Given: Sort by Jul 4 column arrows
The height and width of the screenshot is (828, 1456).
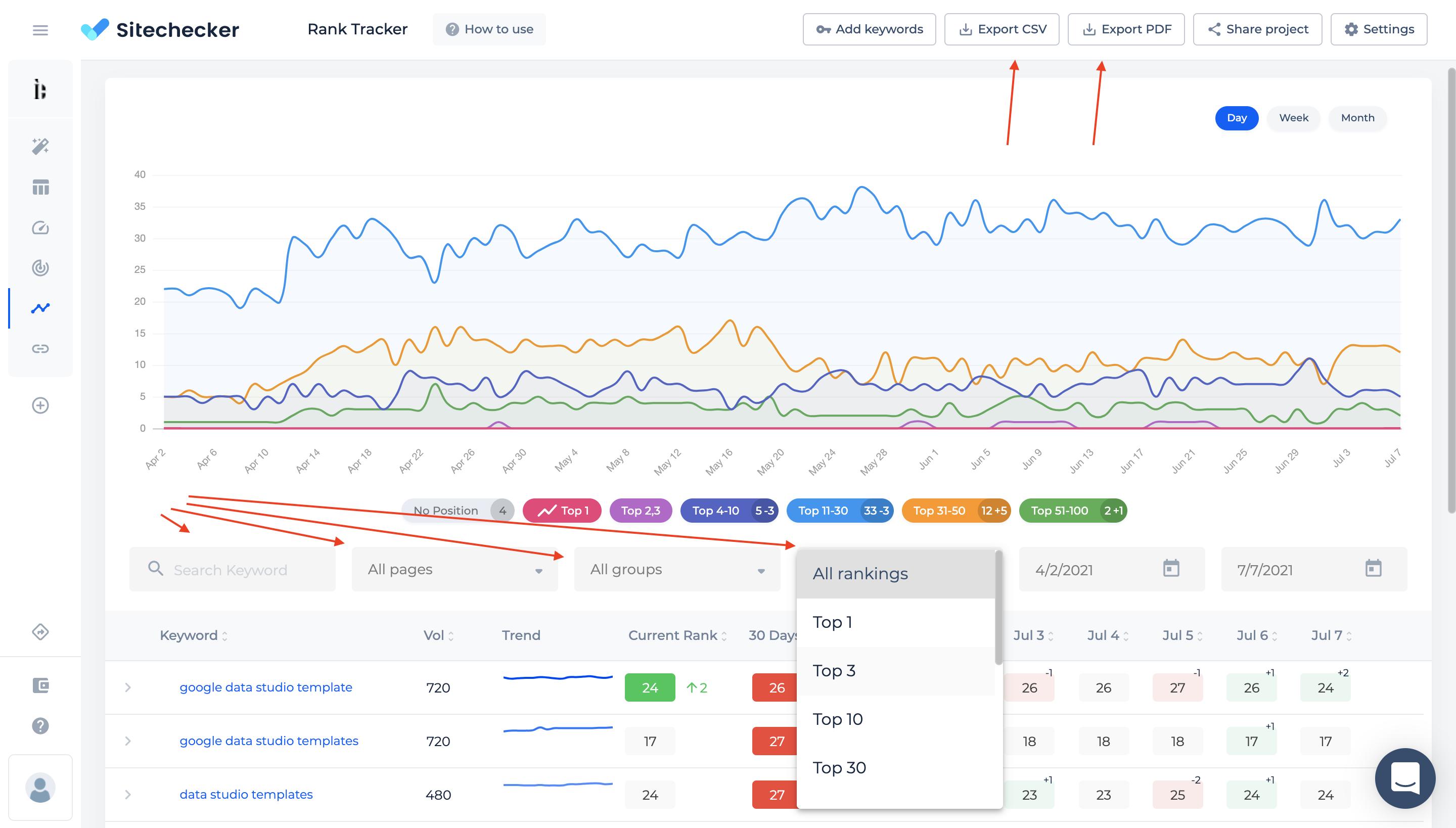Looking at the screenshot, I should (x=1125, y=636).
